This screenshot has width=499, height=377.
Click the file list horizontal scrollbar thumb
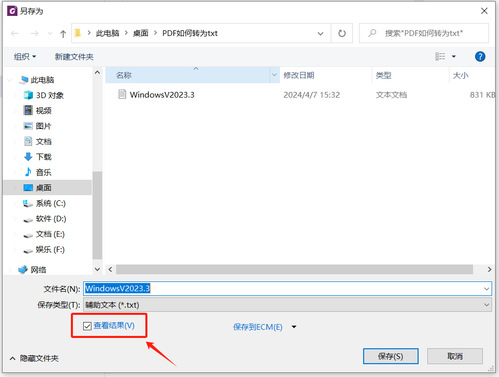click(294, 269)
